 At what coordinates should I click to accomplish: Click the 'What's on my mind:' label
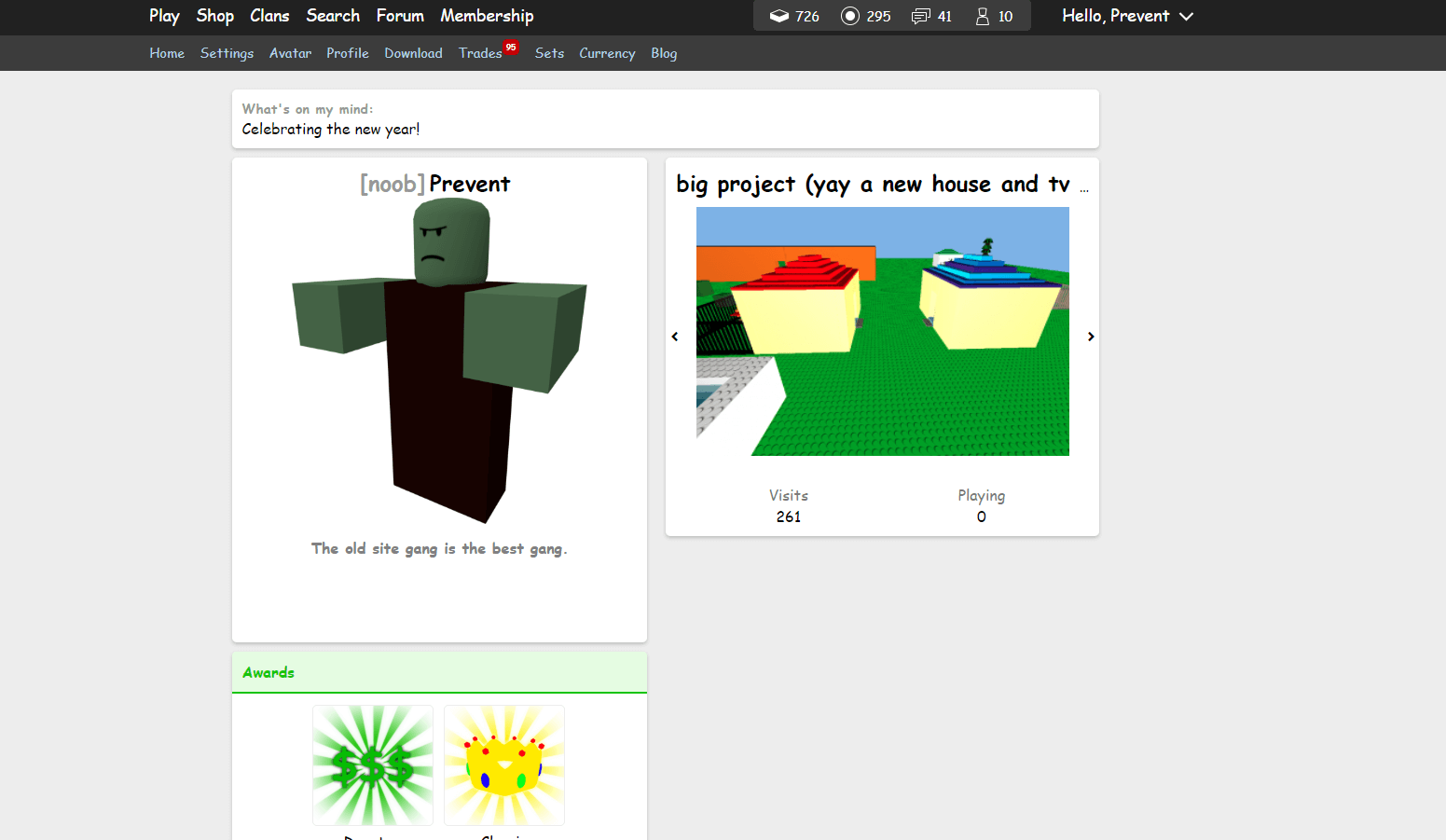pos(308,109)
